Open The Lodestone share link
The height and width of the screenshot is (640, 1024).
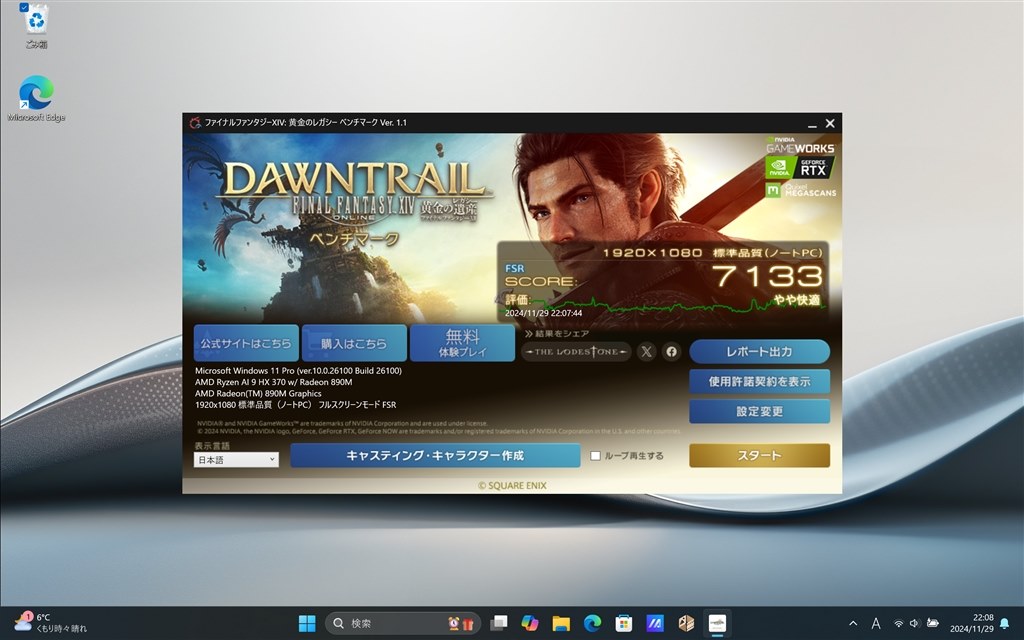[x=576, y=351]
